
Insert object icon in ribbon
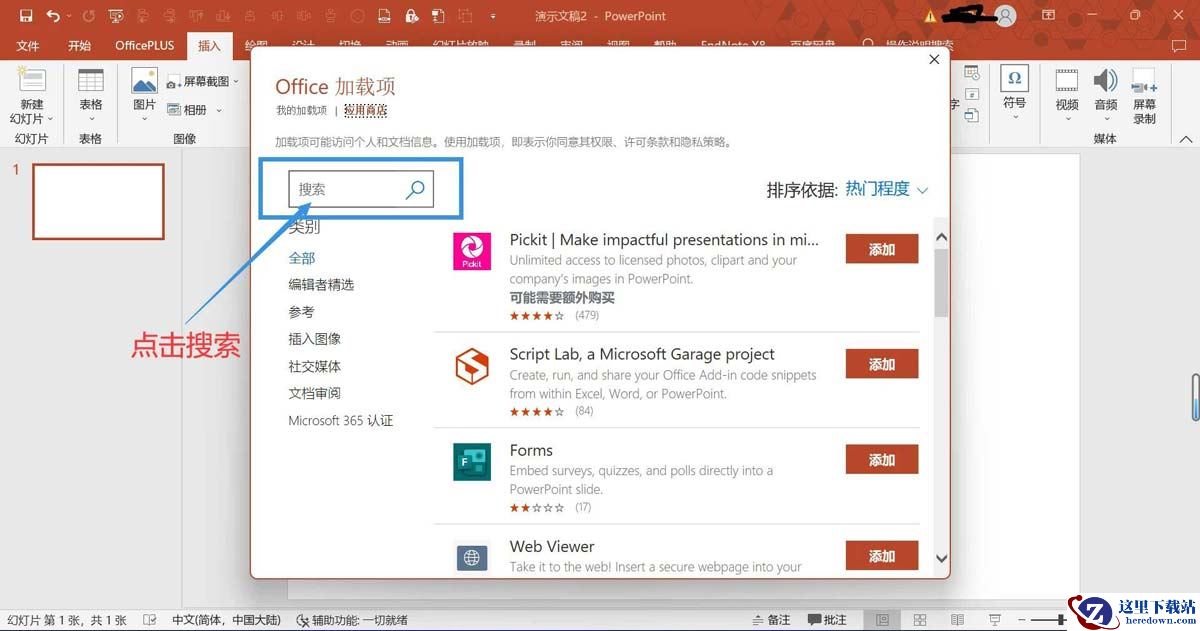pos(971,115)
